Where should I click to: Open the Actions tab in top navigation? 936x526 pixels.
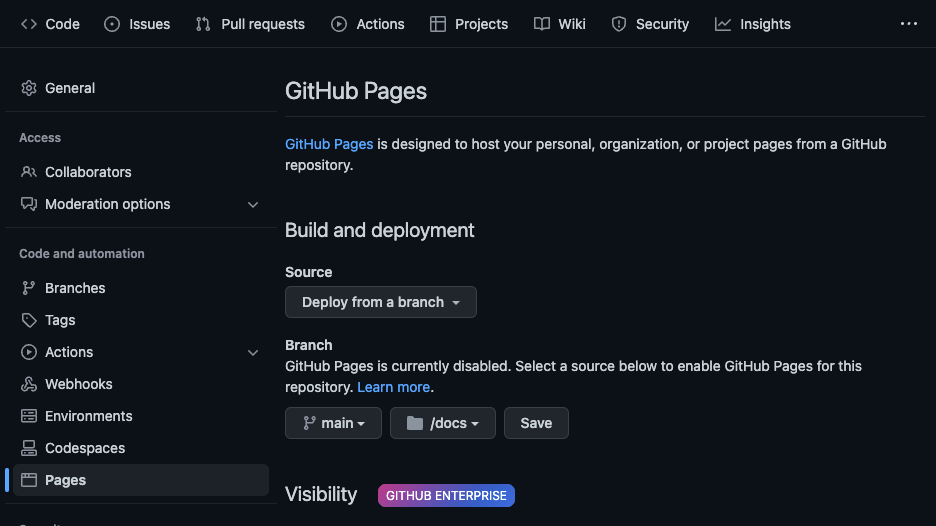[368, 24]
